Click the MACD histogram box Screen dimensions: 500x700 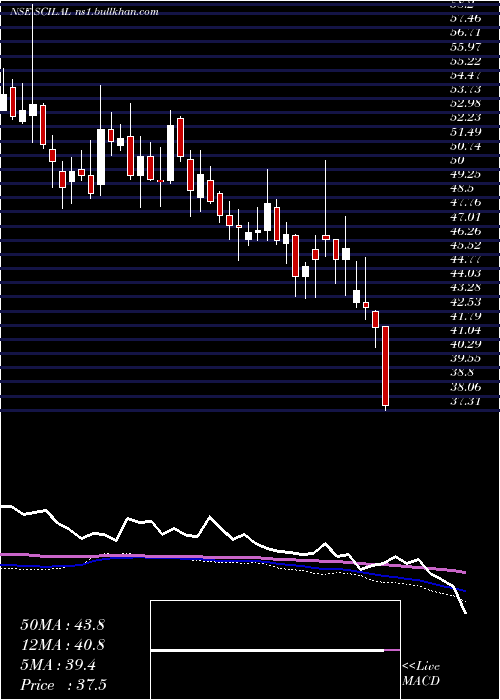[275, 650]
